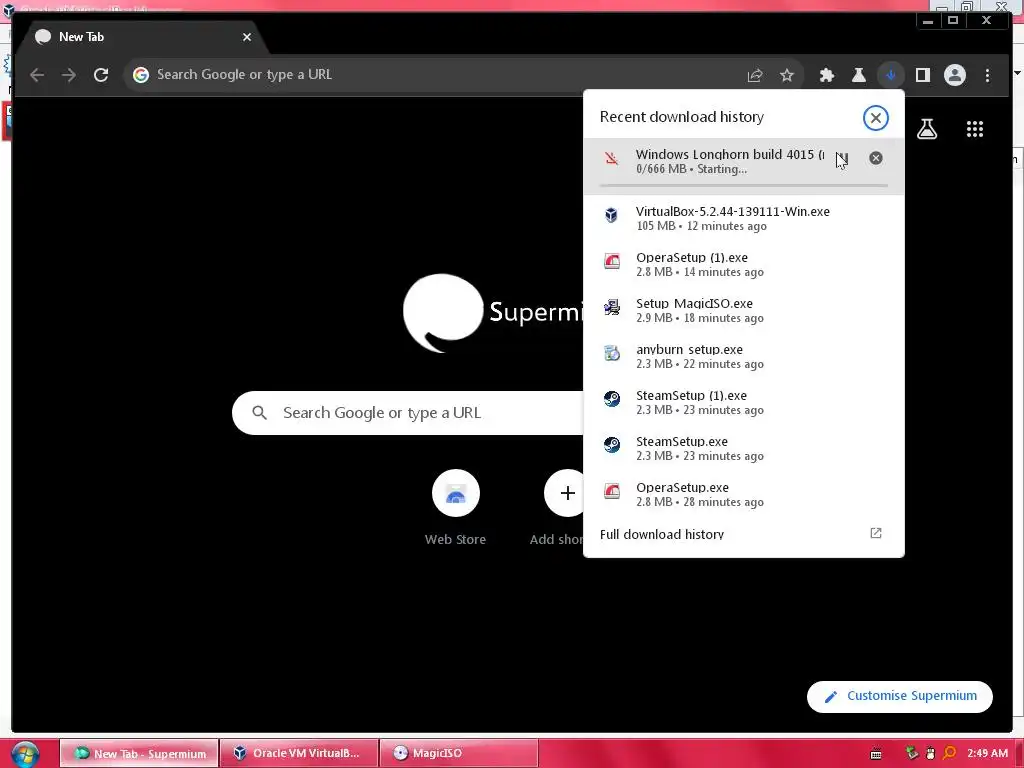
Task: Open VirtualBox-5.2.44-139111-Win.exe download
Action: 744,218
